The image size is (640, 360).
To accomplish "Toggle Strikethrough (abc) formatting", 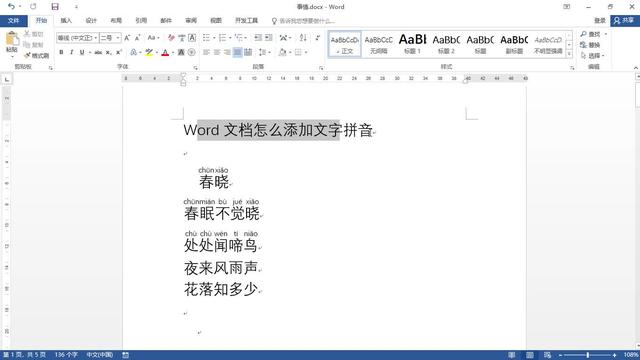I will 98,52.
